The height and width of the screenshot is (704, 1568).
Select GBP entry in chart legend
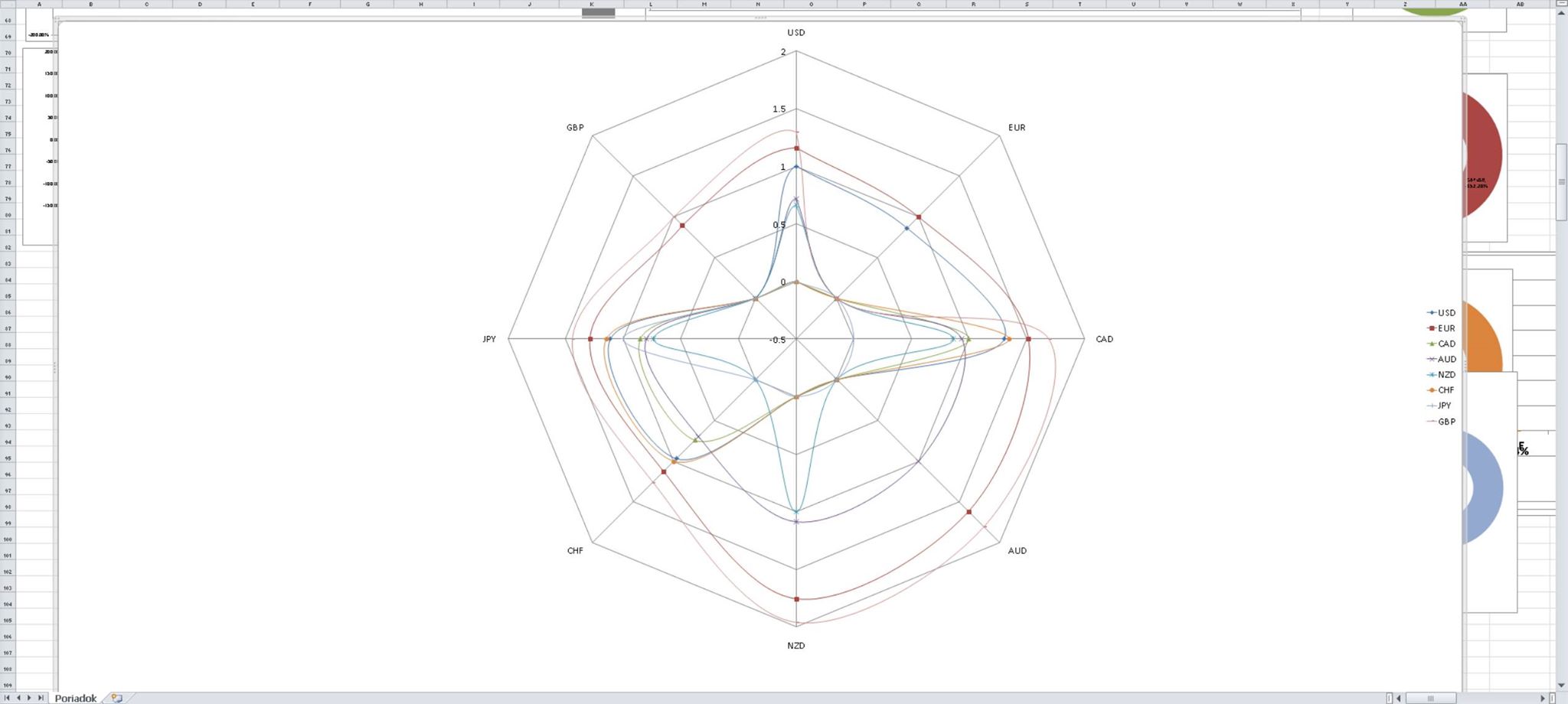[1441, 422]
